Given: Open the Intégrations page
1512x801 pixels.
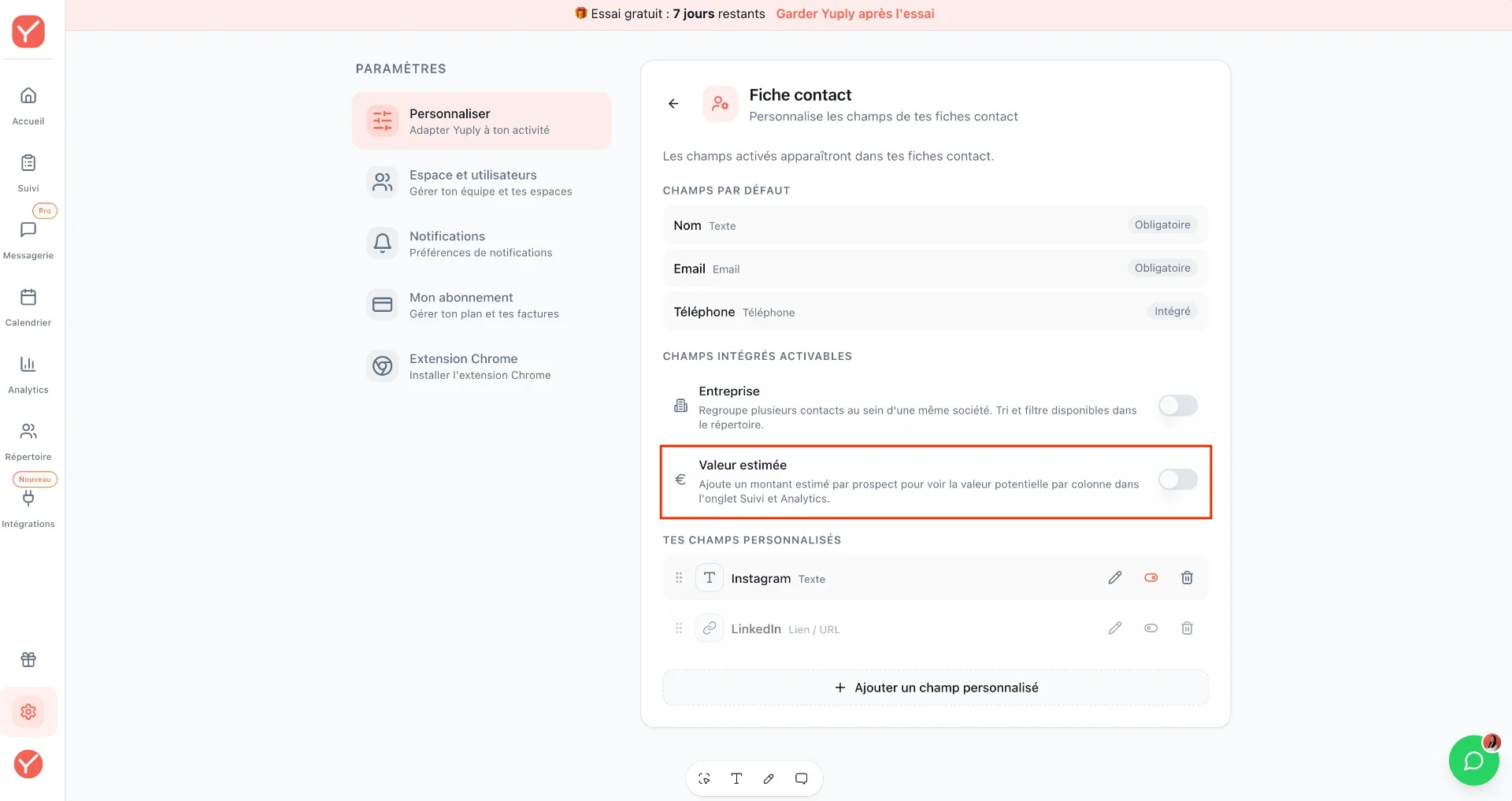Looking at the screenshot, I should [28, 508].
